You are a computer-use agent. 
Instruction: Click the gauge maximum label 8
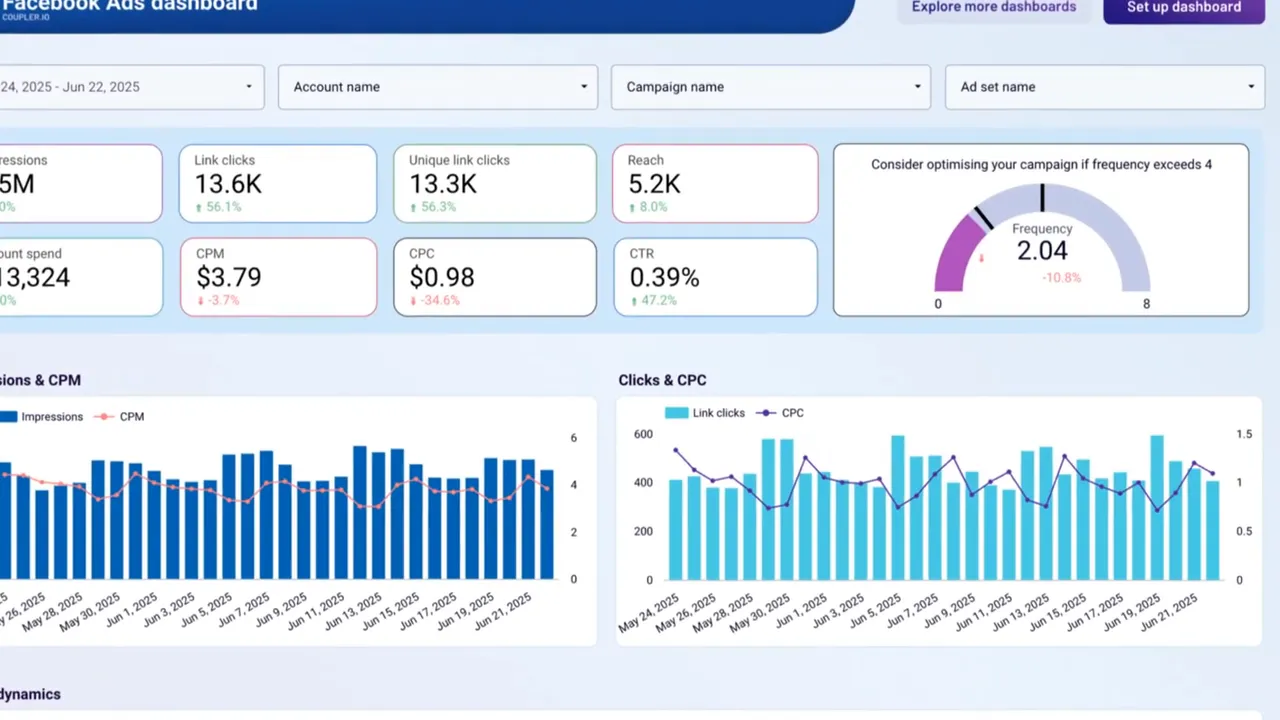[1146, 304]
